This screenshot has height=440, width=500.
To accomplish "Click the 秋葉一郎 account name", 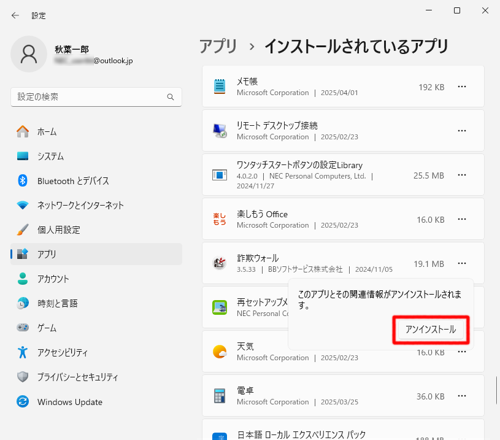I will tap(72, 49).
